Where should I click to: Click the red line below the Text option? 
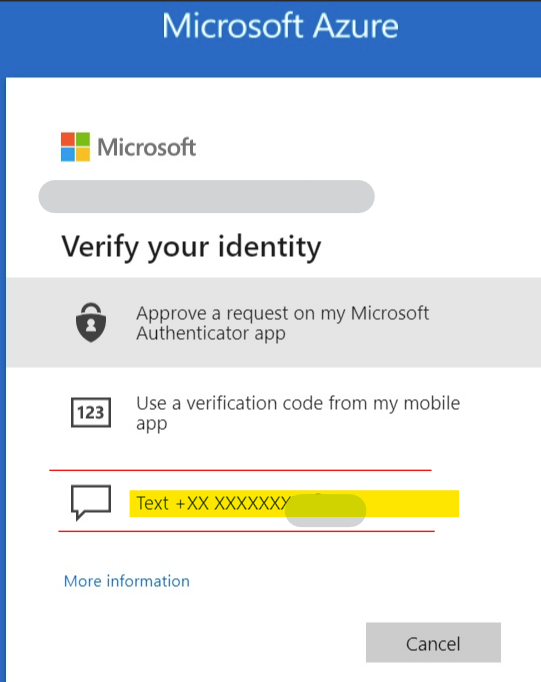(246, 531)
